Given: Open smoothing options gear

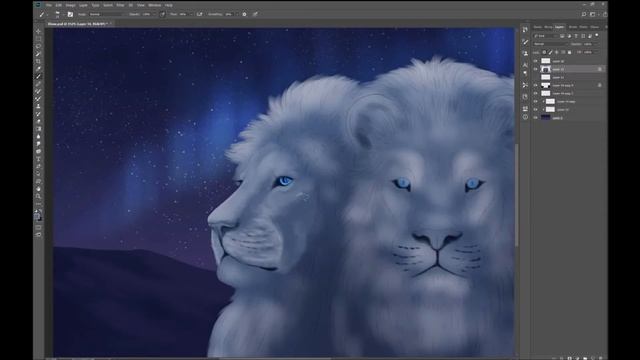Looking at the screenshot, I should tap(244, 14).
